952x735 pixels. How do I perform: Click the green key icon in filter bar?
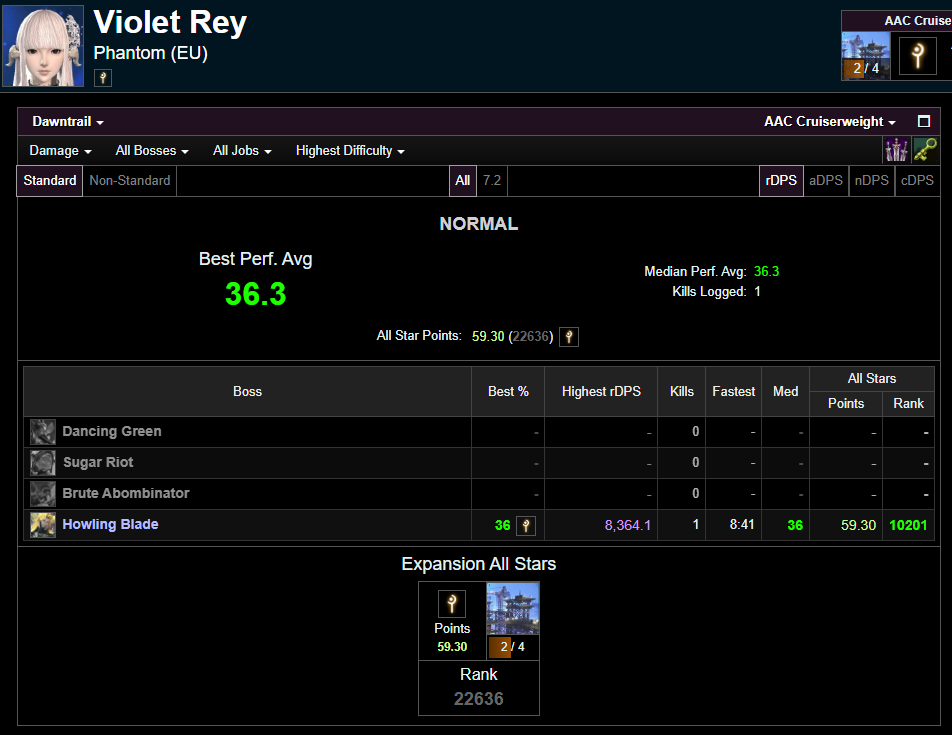(925, 149)
